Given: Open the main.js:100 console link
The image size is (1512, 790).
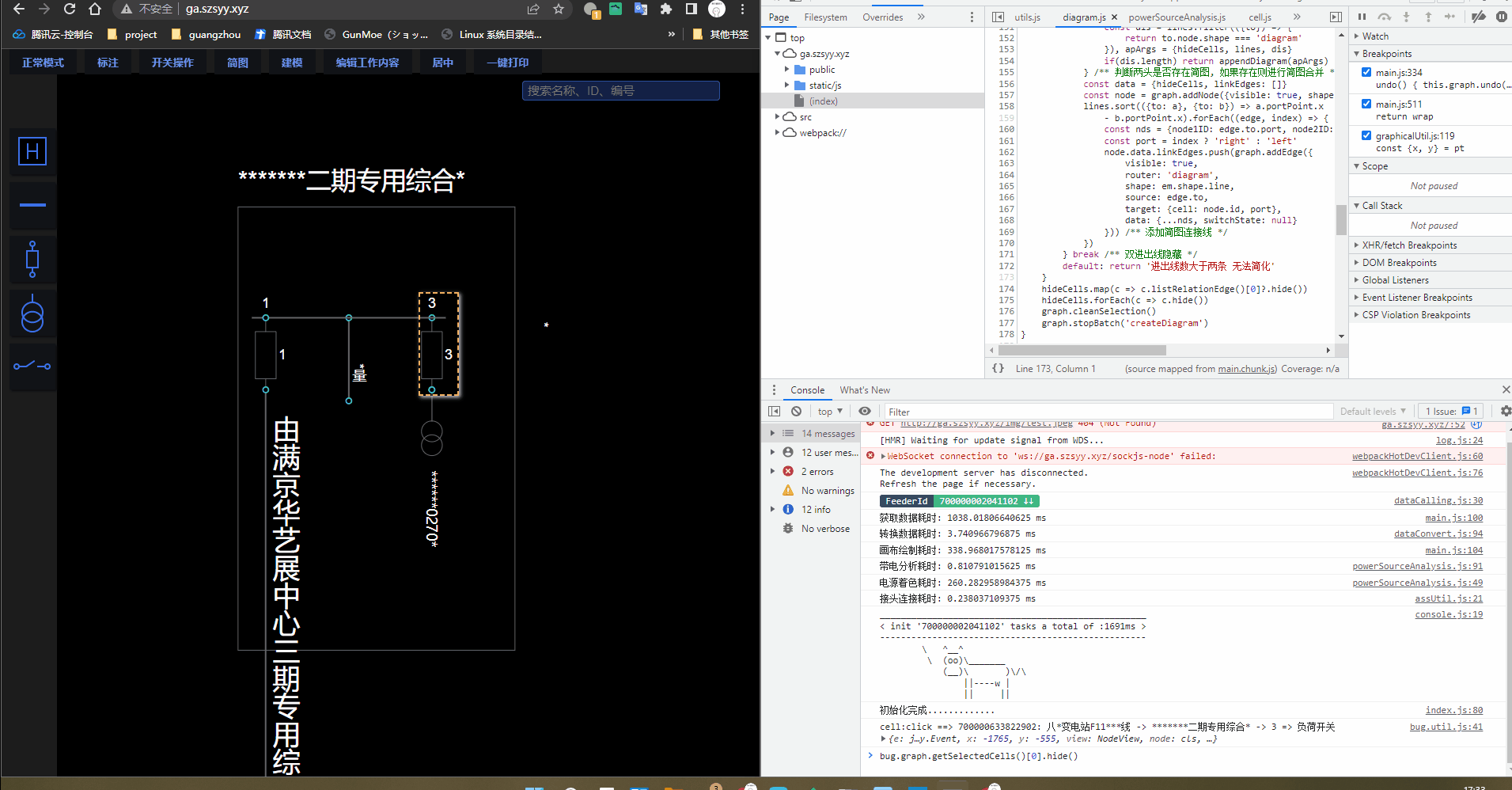Looking at the screenshot, I should pyautogui.click(x=1454, y=517).
